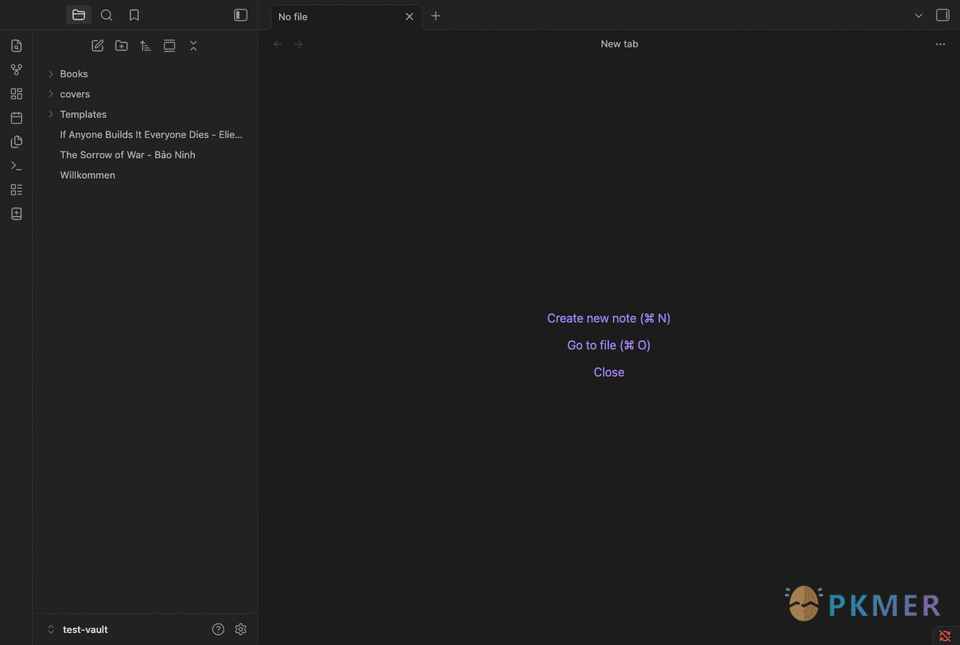The width and height of the screenshot is (960, 645).
Task: Change the file sort order
Action: [145, 46]
